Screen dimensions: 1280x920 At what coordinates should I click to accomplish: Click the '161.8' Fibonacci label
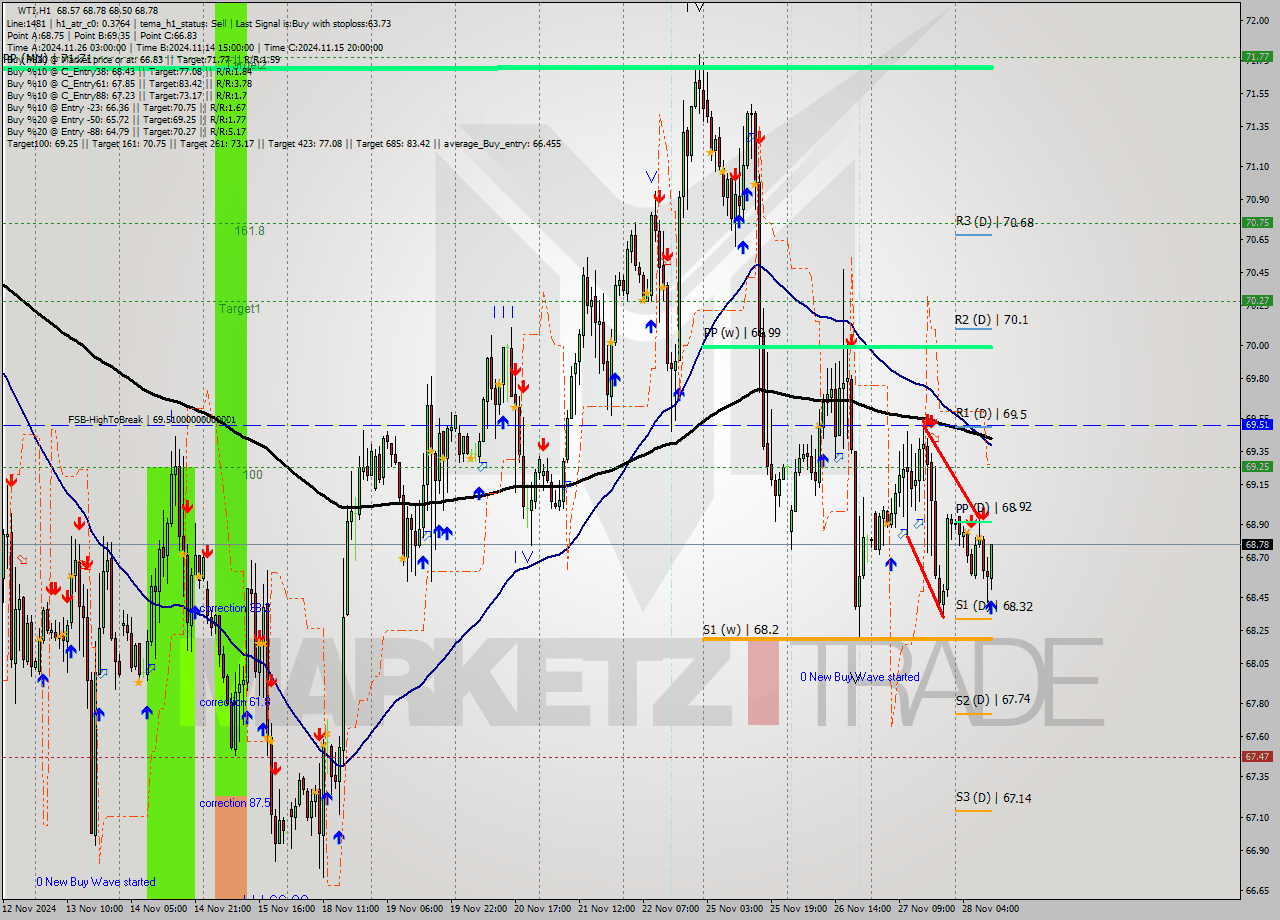click(250, 230)
